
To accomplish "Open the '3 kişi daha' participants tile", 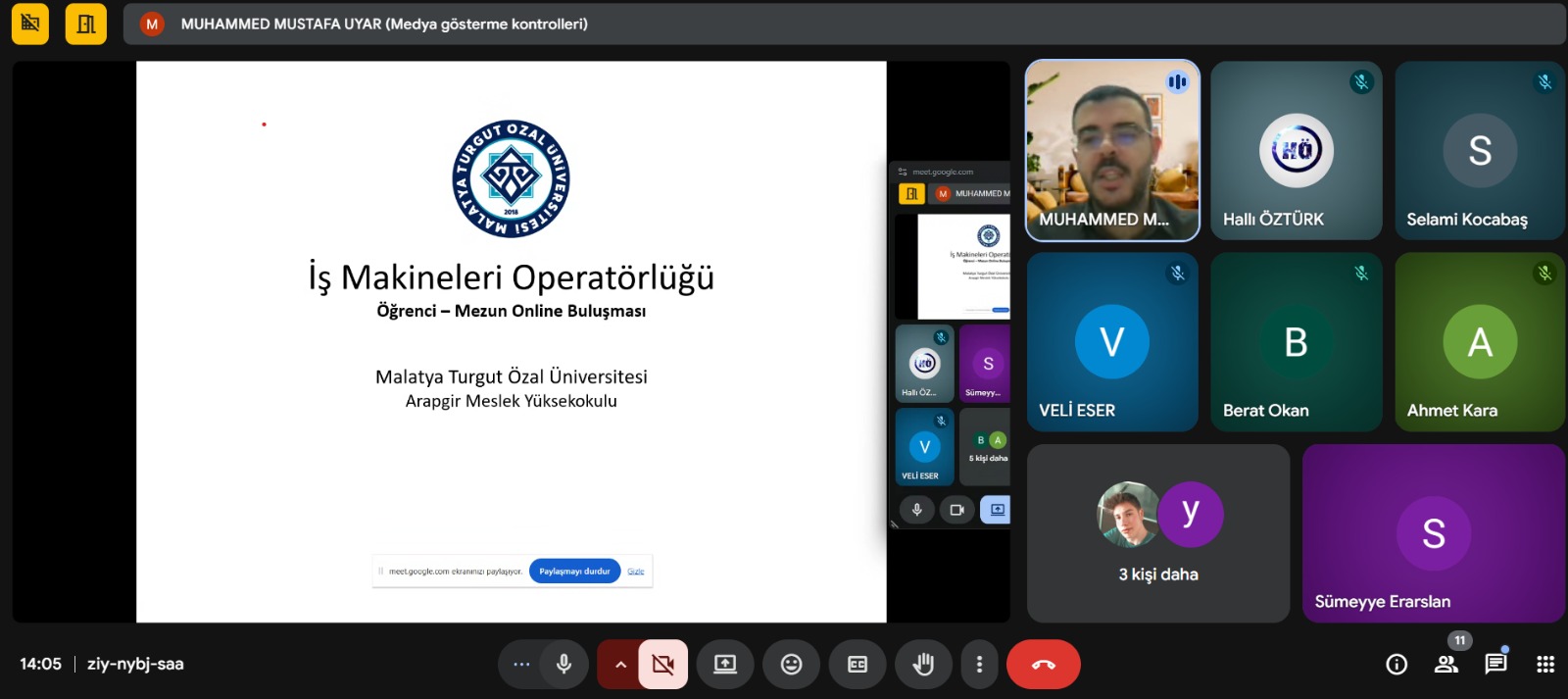I will click(x=1157, y=533).
